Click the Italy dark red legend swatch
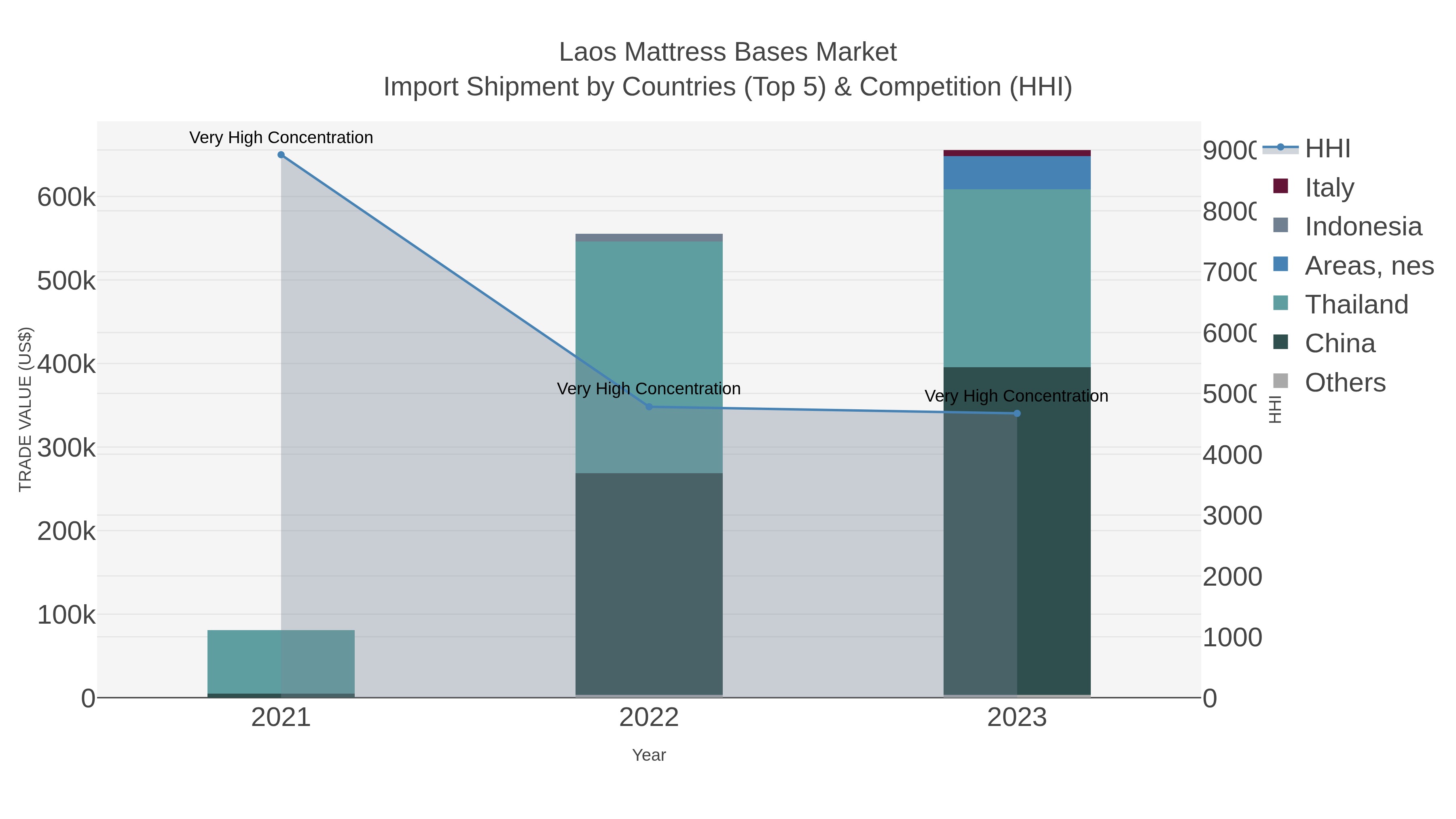Screen dimensions: 1456x819 (1281, 186)
